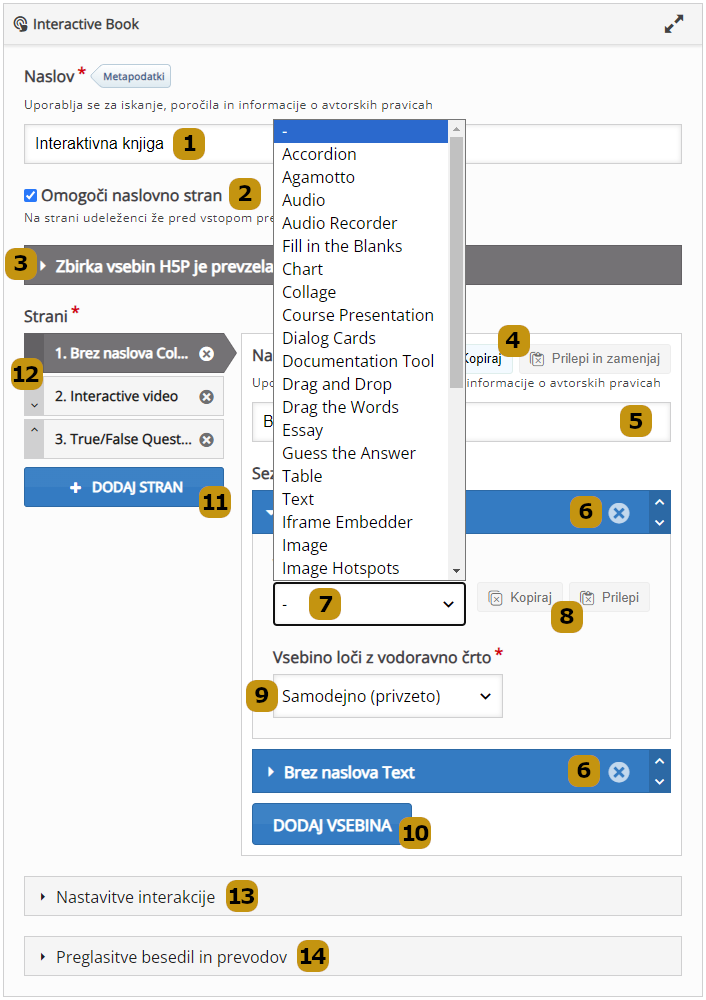The image size is (706, 1000).
Task: Open the content type dropdown
Action: click(368, 605)
